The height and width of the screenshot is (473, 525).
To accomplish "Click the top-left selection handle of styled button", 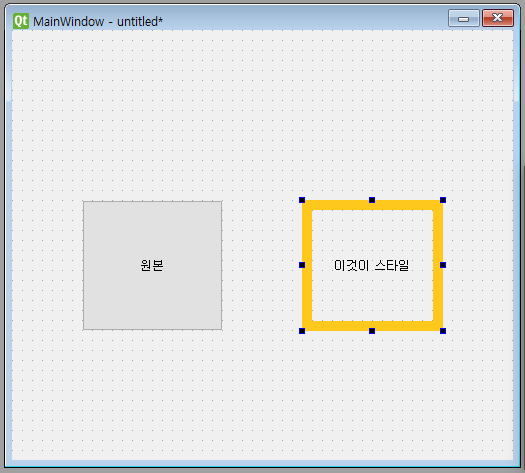I will (x=302, y=200).
